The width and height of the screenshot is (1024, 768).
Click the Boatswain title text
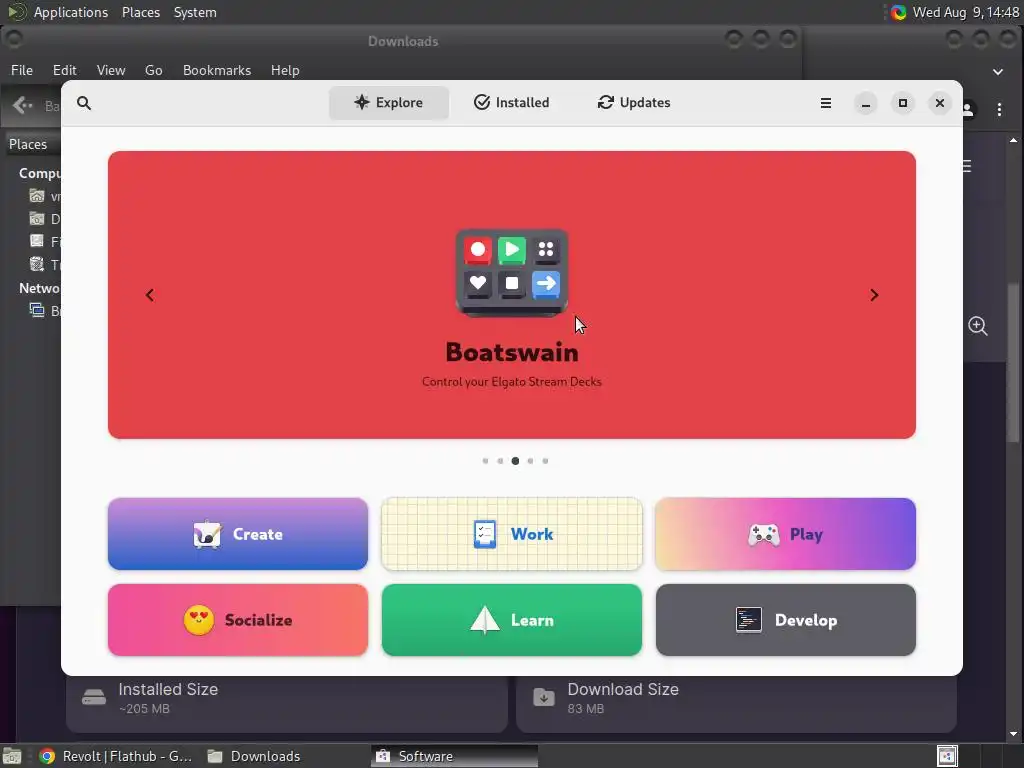[512, 353]
